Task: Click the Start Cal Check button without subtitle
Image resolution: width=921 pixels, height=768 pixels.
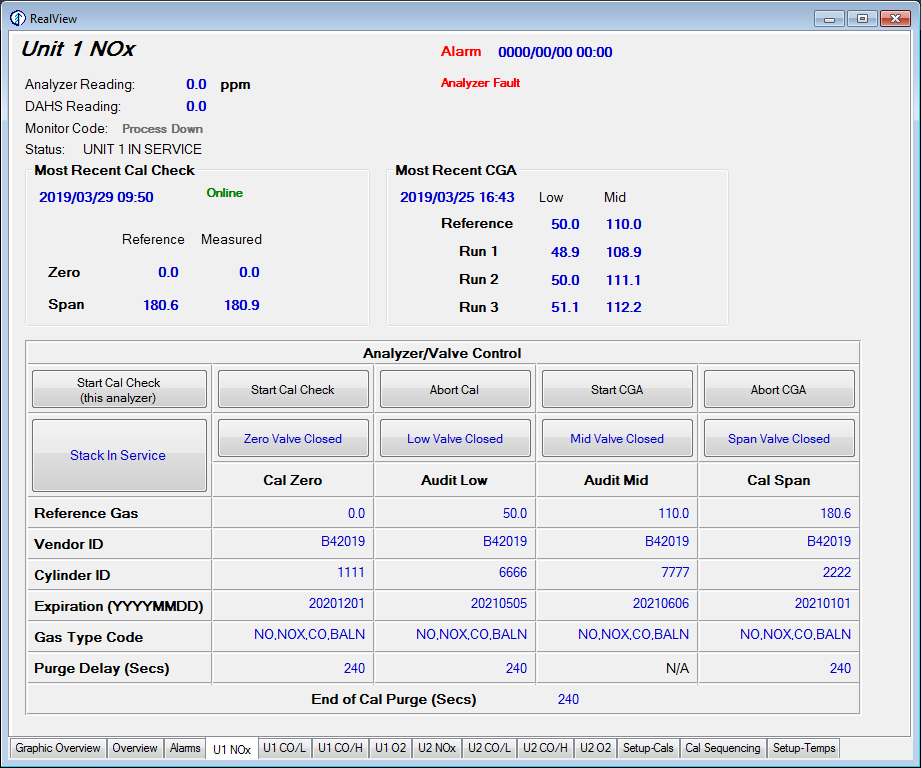Action: click(x=293, y=389)
